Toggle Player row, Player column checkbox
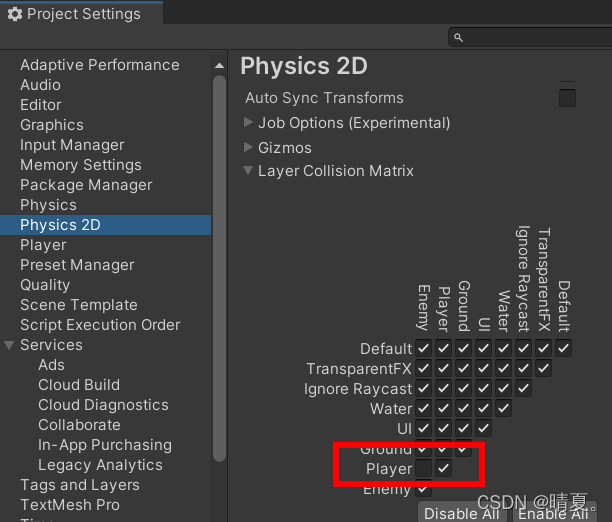 pos(443,468)
